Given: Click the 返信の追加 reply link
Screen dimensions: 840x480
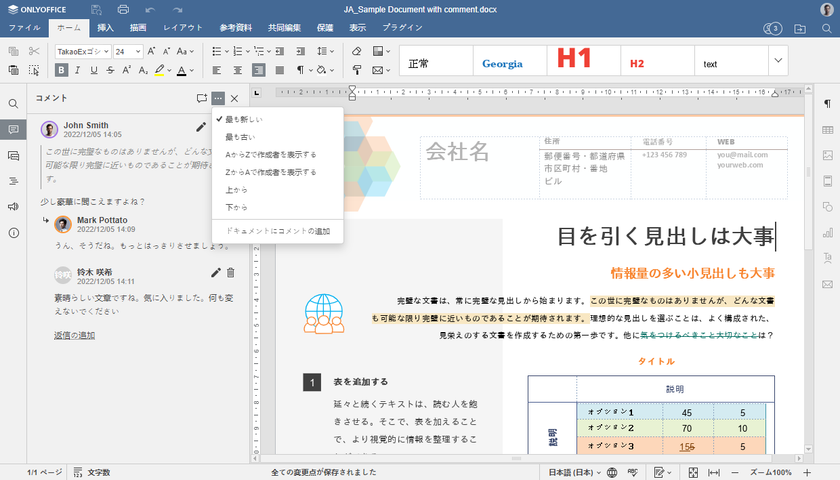Looking at the screenshot, I should tap(74, 335).
